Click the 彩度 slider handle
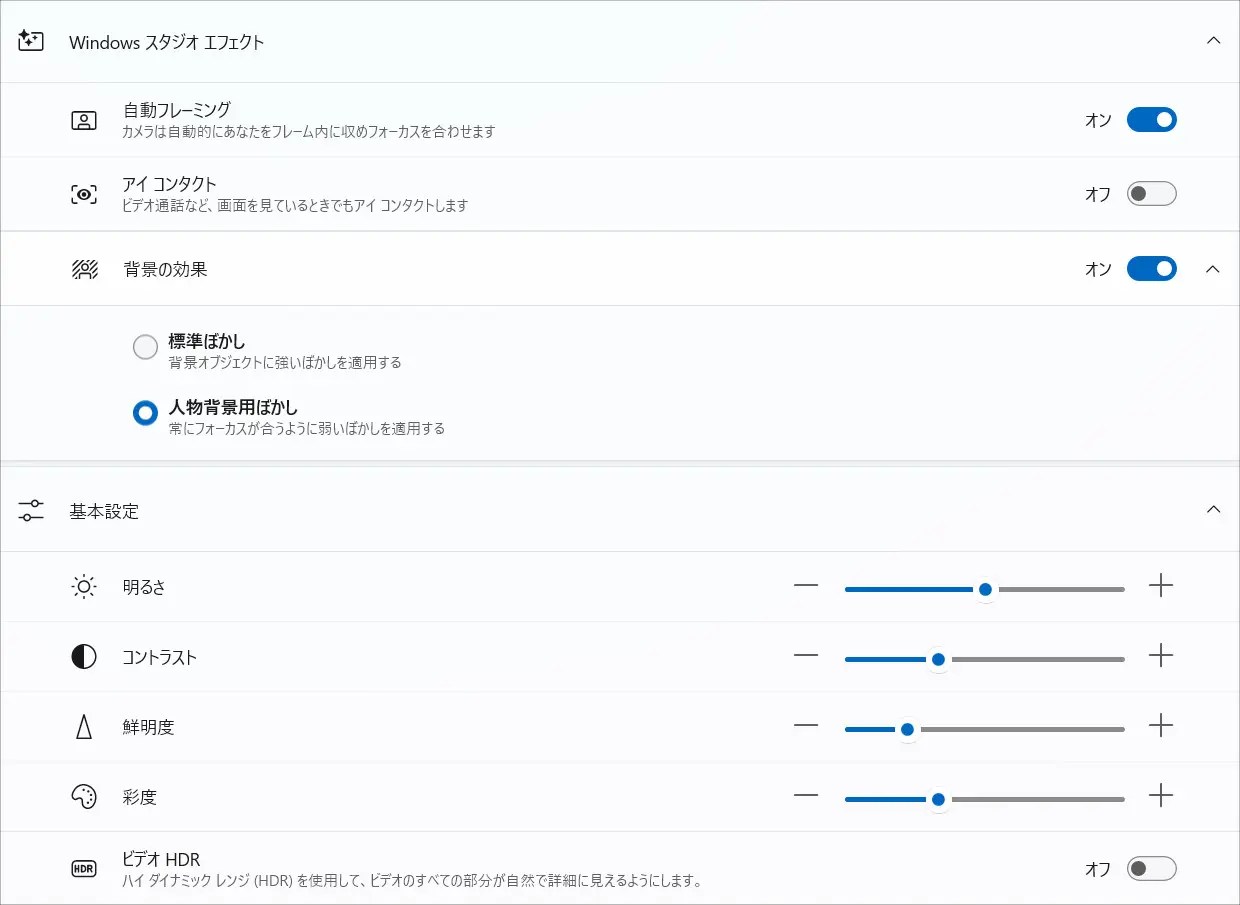1240x905 pixels. 938,799
